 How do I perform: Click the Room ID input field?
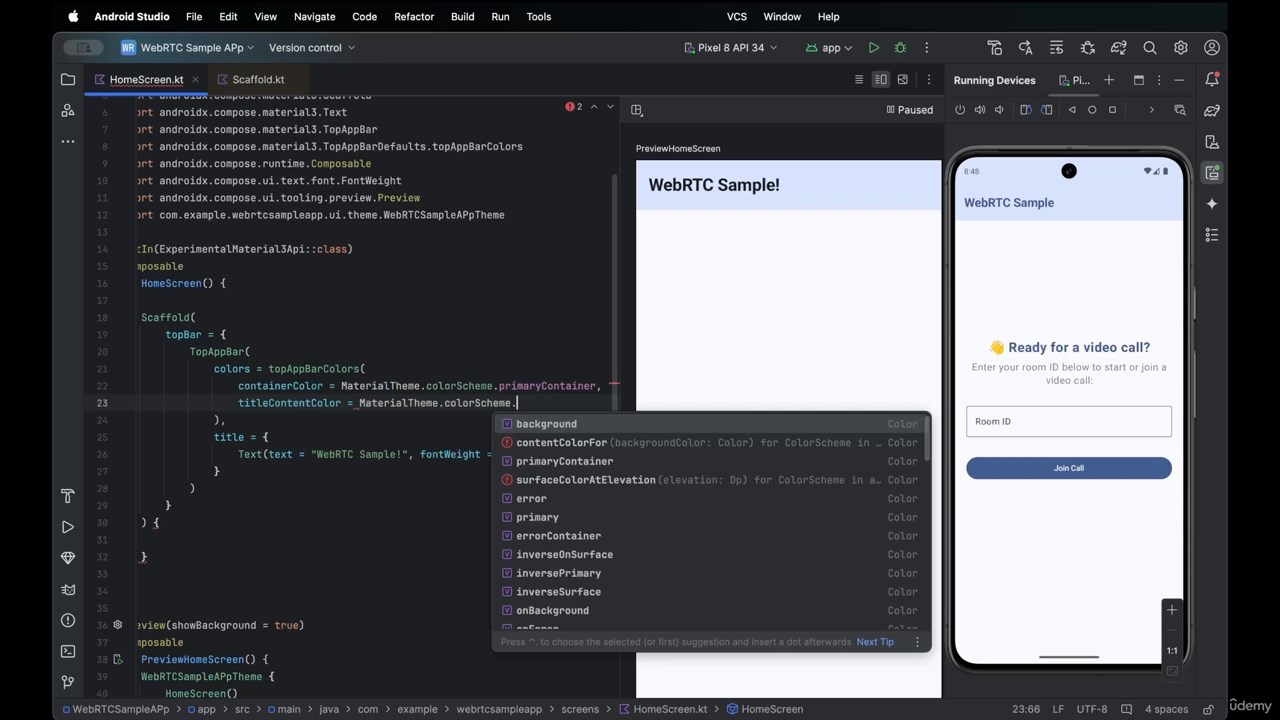(1069, 421)
